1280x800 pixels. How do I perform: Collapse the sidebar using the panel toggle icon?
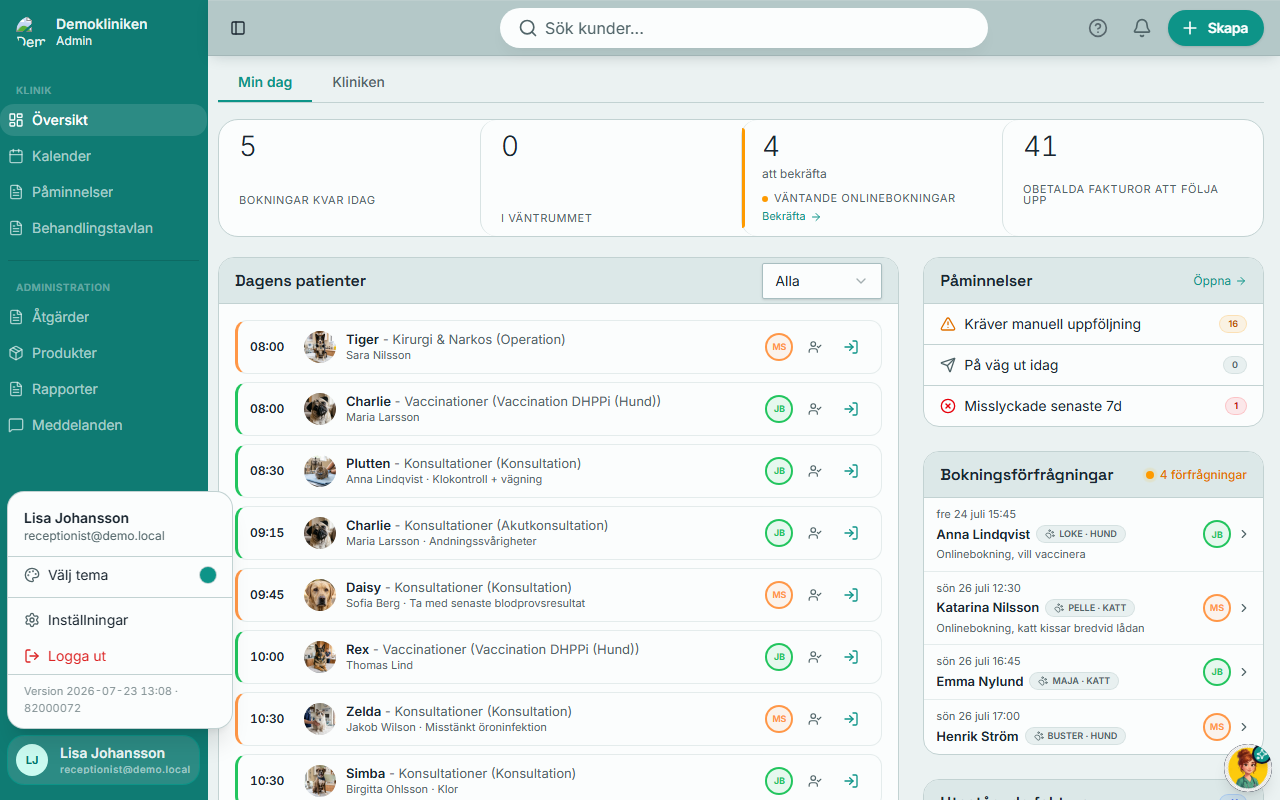(x=238, y=28)
